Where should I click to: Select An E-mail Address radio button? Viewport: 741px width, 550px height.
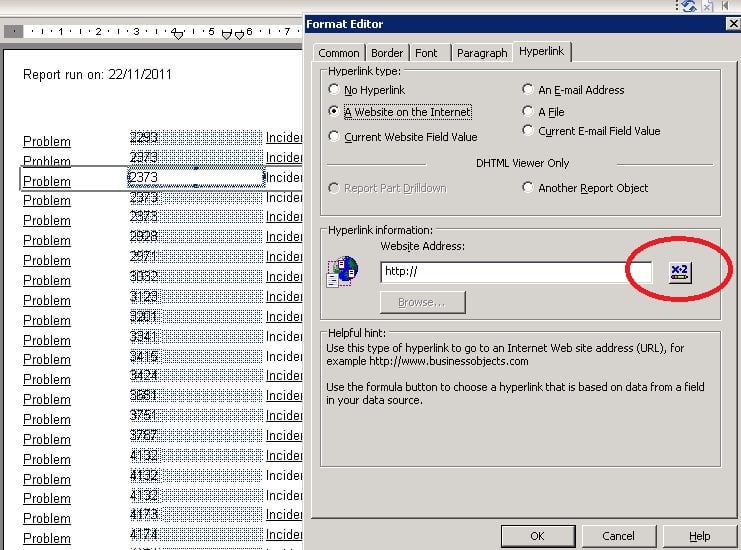pyautogui.click(x=528, y=90)
